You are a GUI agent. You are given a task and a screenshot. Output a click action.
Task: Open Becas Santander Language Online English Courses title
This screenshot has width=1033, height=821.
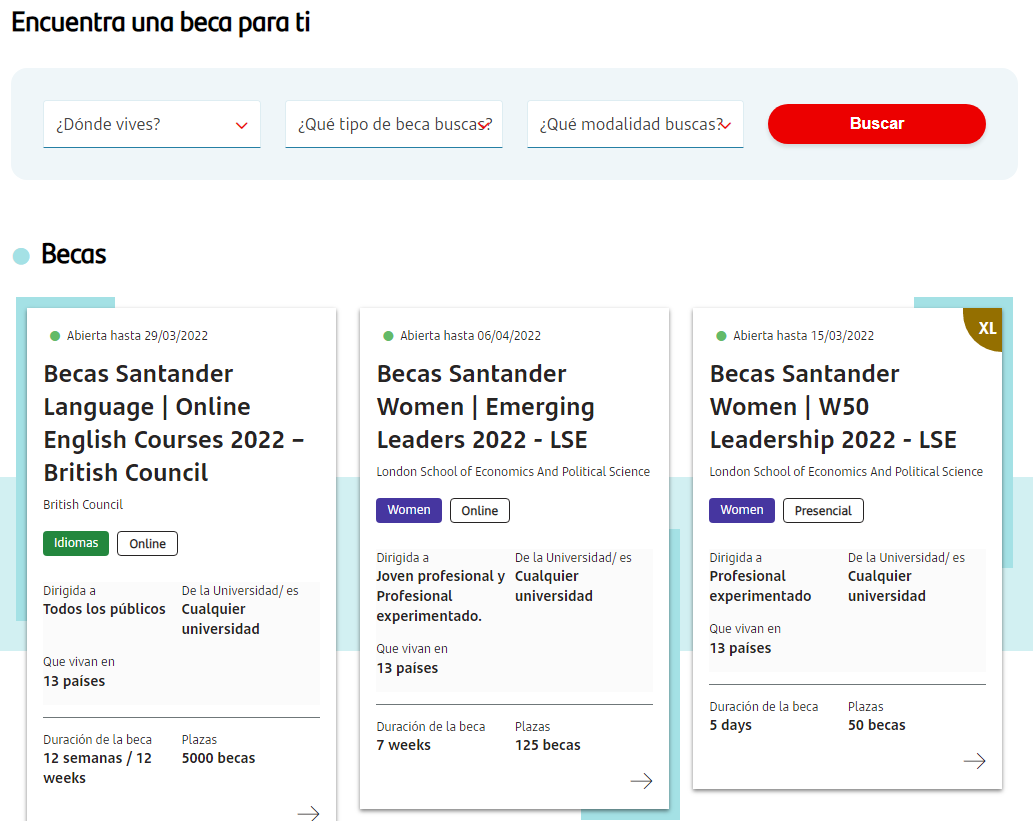pyautogui.click(x=174, y=423)
